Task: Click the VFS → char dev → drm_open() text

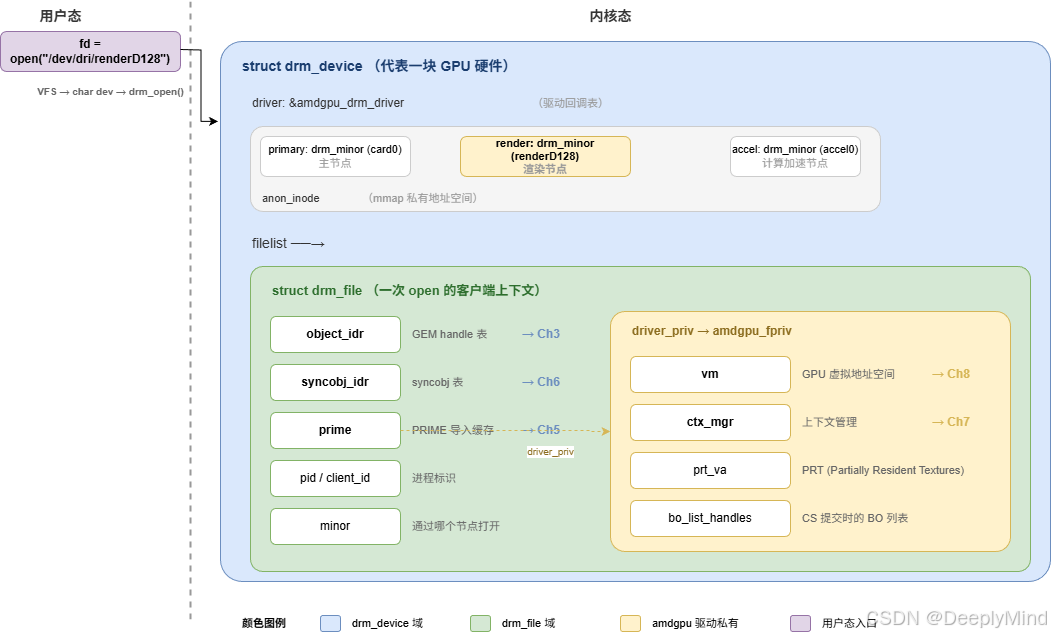Action: pos(110,92)
